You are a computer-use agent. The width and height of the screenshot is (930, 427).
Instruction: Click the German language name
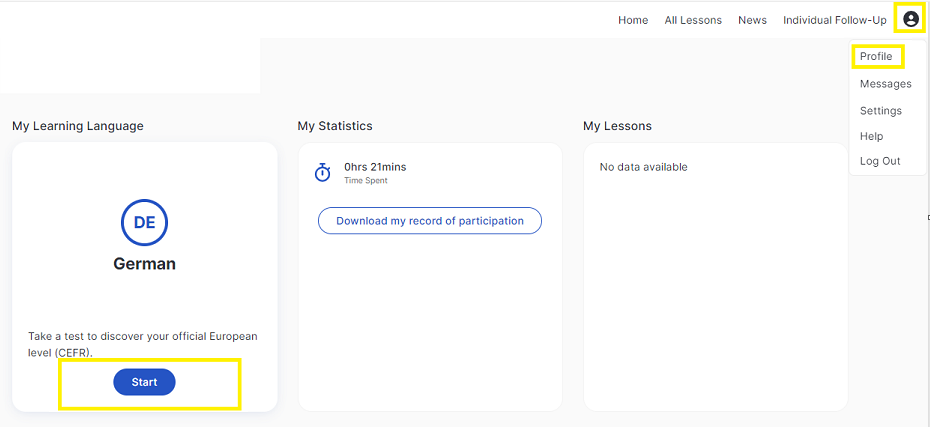145,263
